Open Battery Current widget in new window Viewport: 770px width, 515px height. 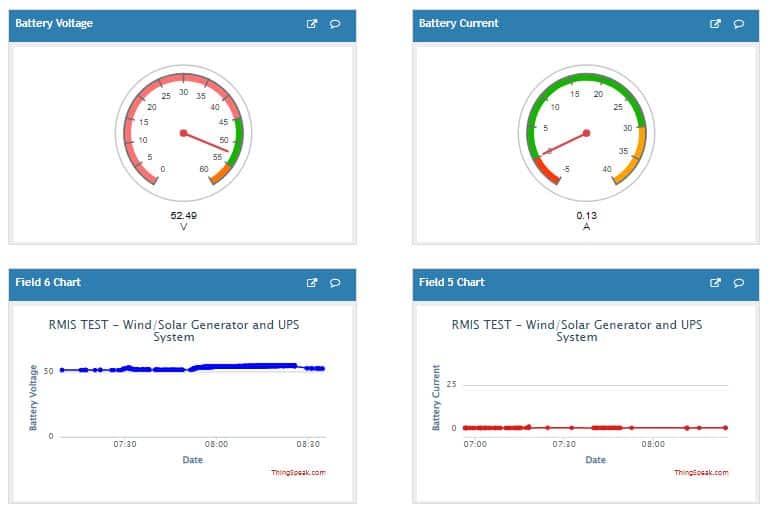(715, 24)
